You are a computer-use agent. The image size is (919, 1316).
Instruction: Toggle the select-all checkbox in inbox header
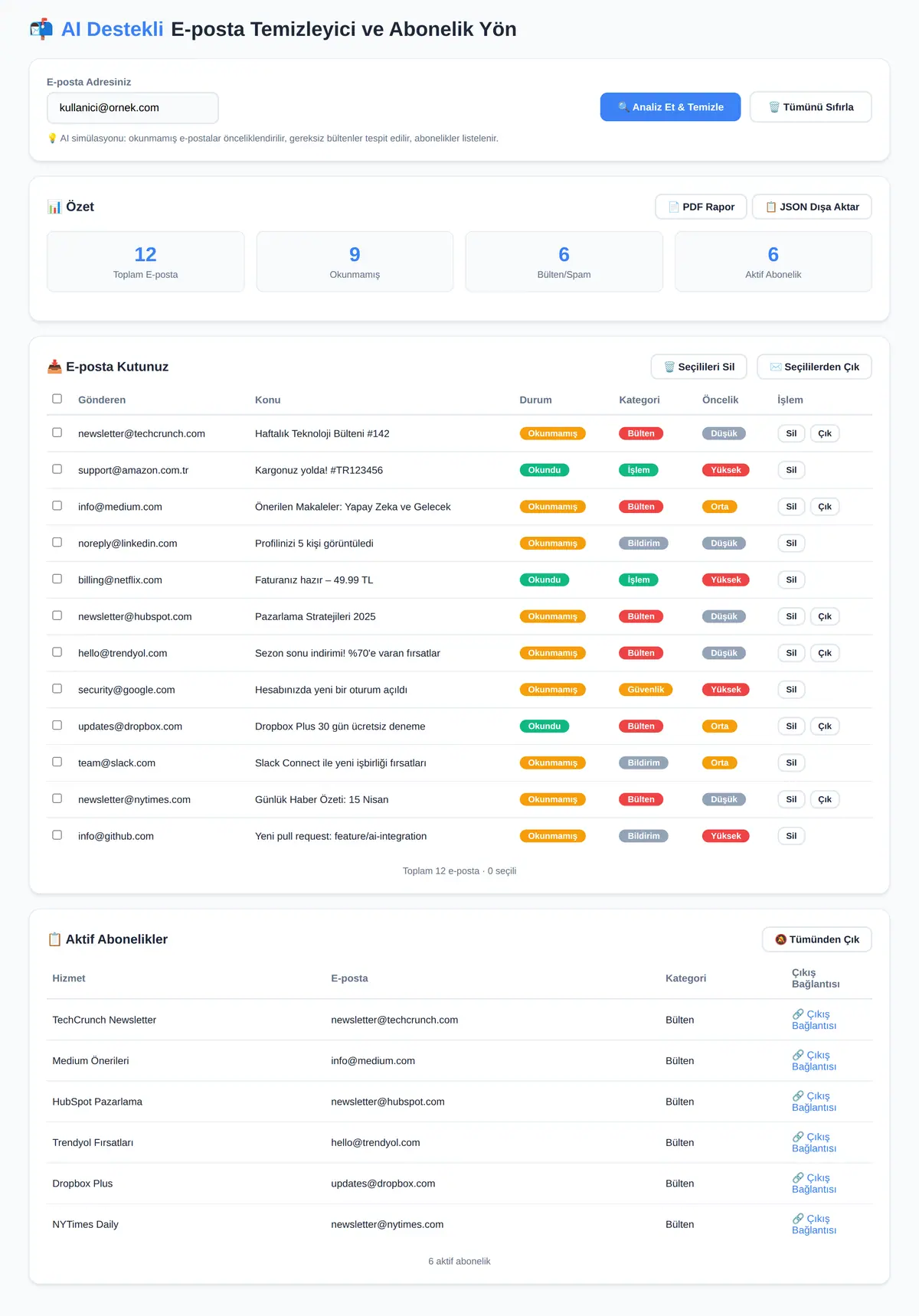tap(57, 399)
